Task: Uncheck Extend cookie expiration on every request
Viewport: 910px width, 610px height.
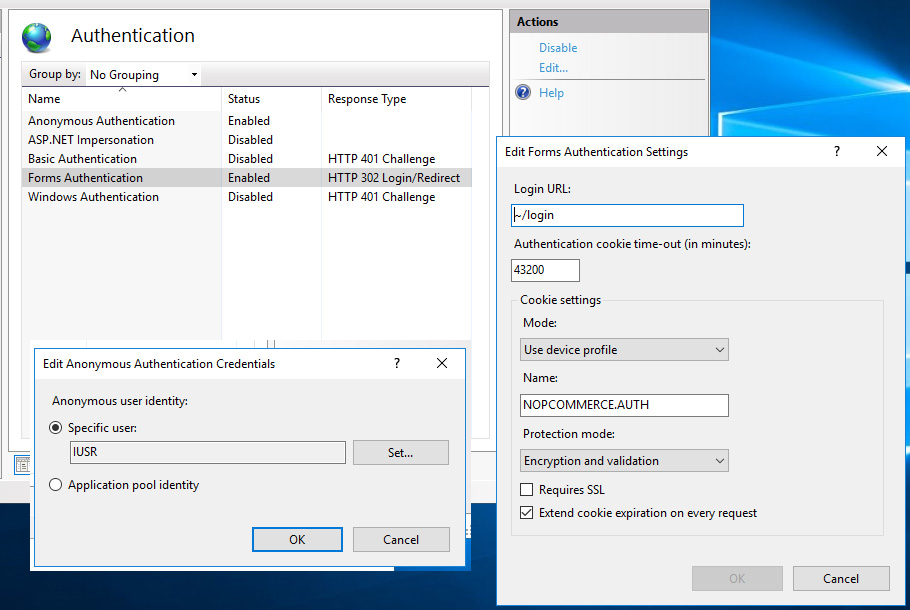Action: [x=527, y=513]
